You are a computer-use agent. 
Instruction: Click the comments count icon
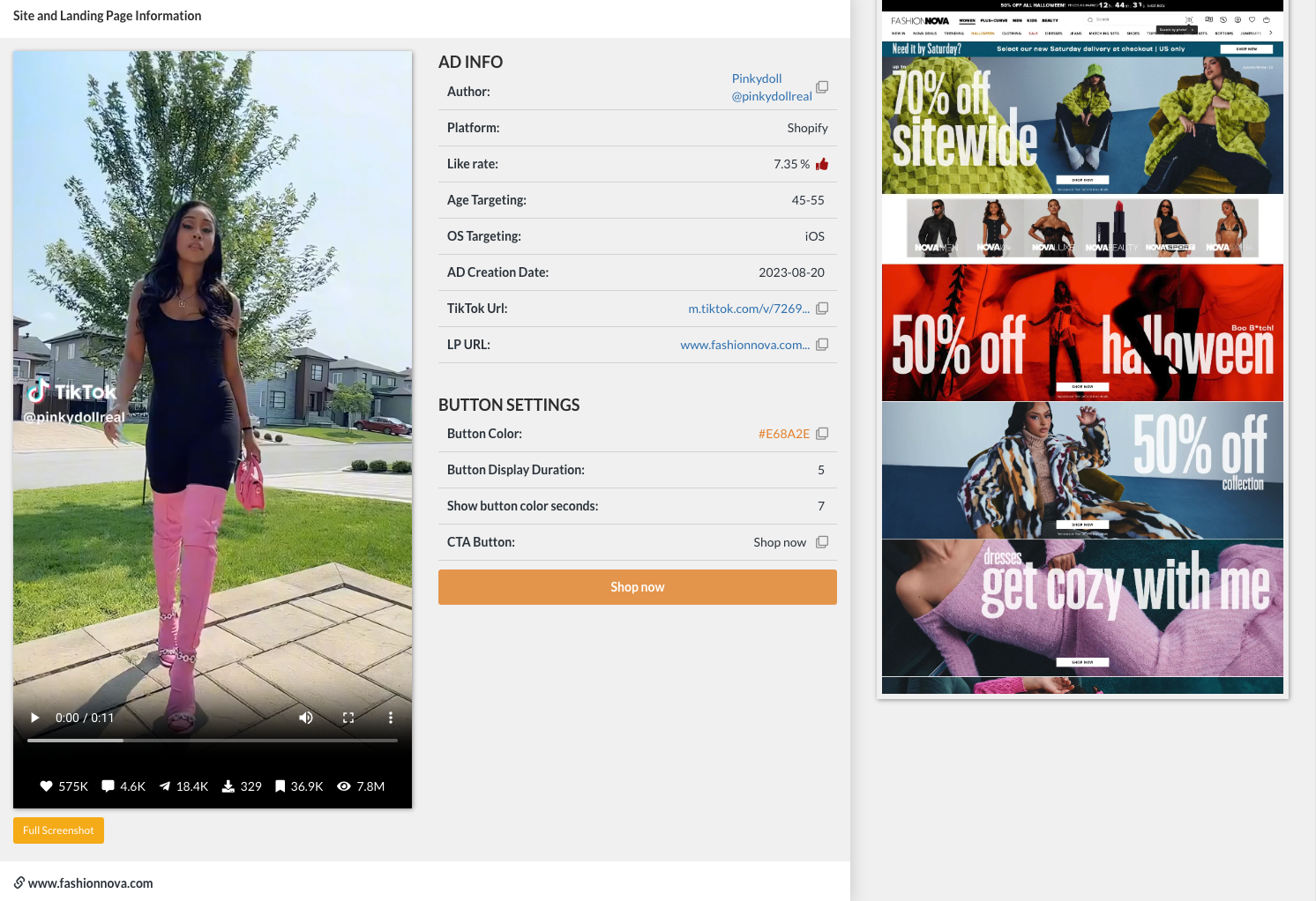click(x=108, y=786)
